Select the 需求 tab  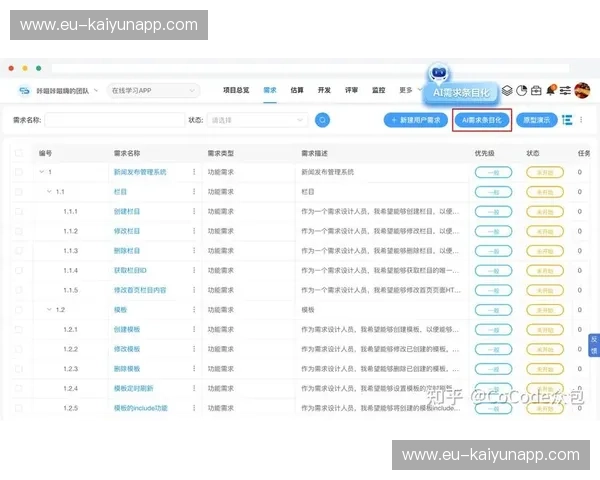tap(270, 90)
